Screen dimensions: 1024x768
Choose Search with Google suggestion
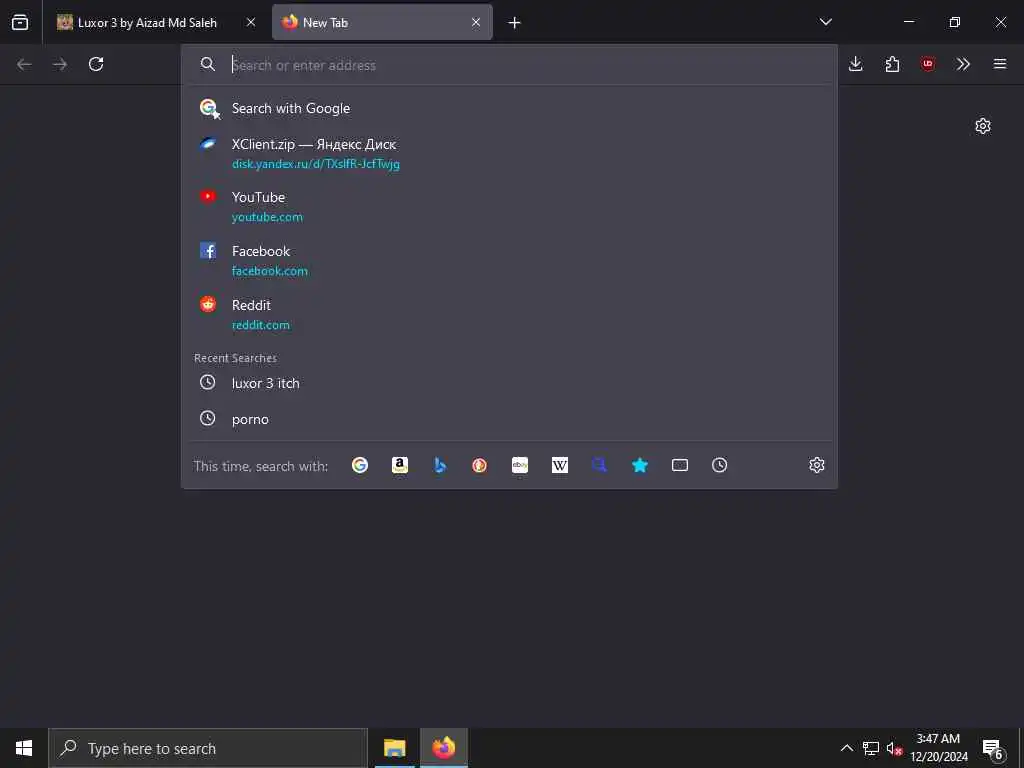[x=509, y=108]
